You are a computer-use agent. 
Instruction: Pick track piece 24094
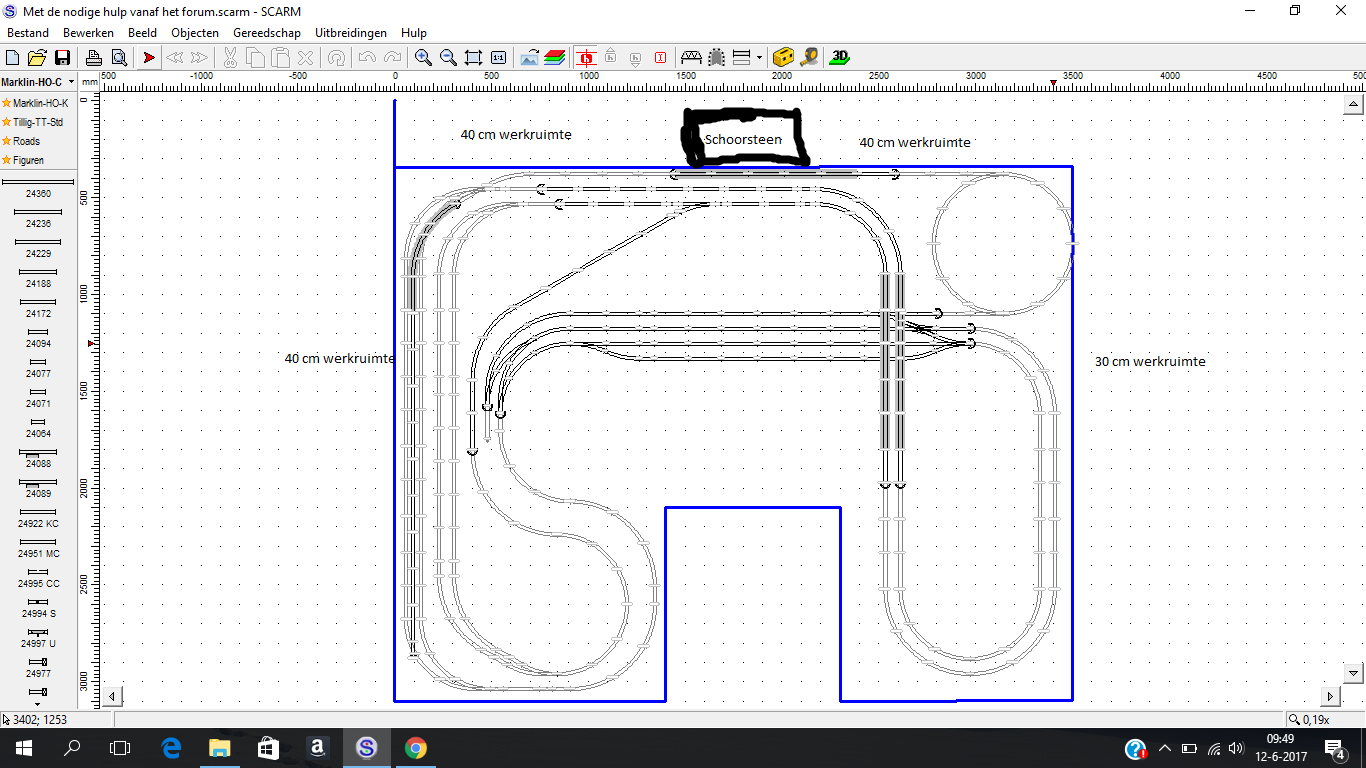point(38,337)
